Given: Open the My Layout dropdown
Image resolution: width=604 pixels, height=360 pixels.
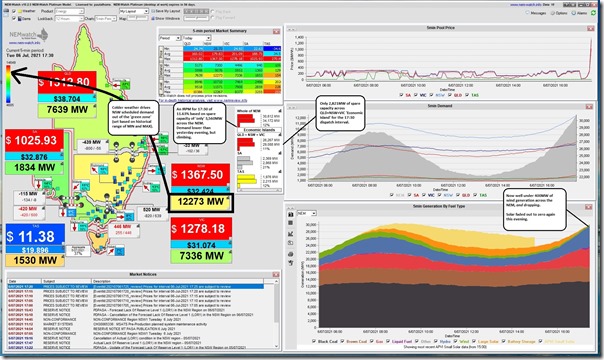Looking at the screenshot, I should click(x=134, y=11).
